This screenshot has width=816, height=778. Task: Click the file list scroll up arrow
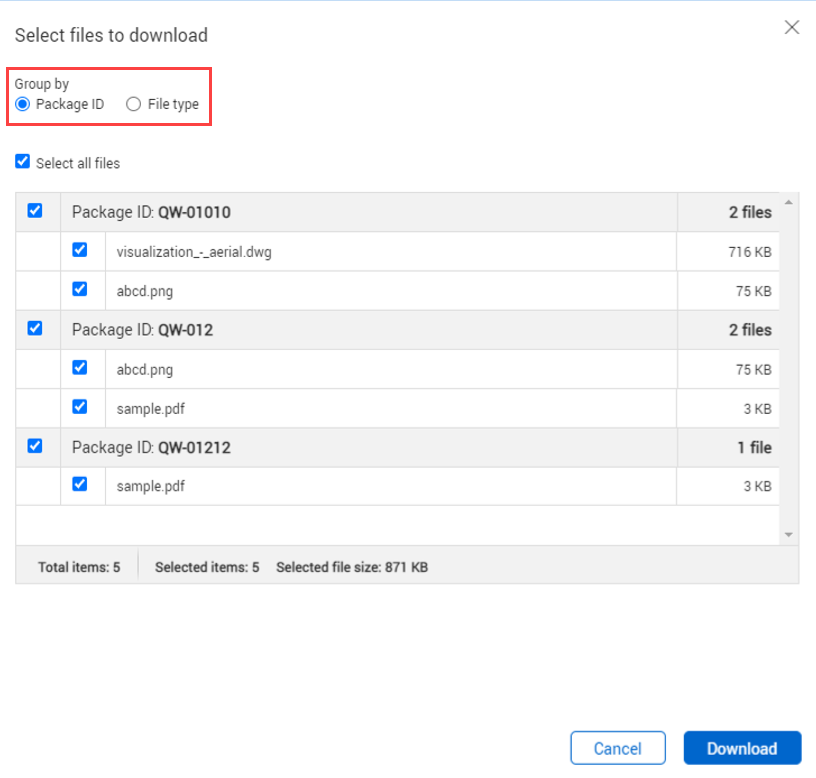pos(789,203)
